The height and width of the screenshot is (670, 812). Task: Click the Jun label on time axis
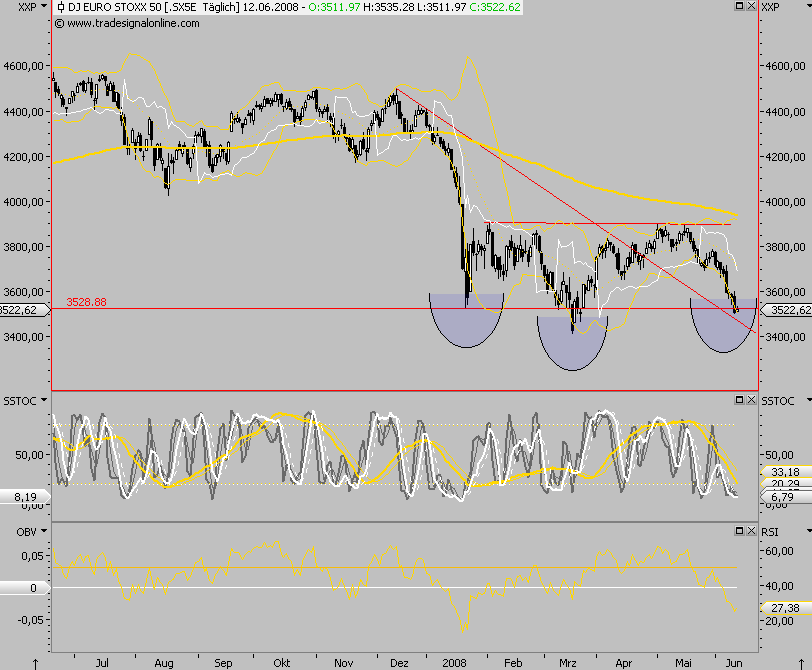click(734, 663)
